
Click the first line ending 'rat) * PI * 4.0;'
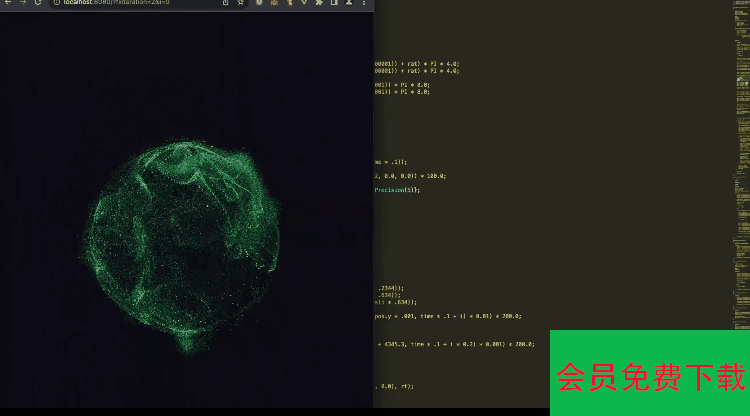pos(417,64)
